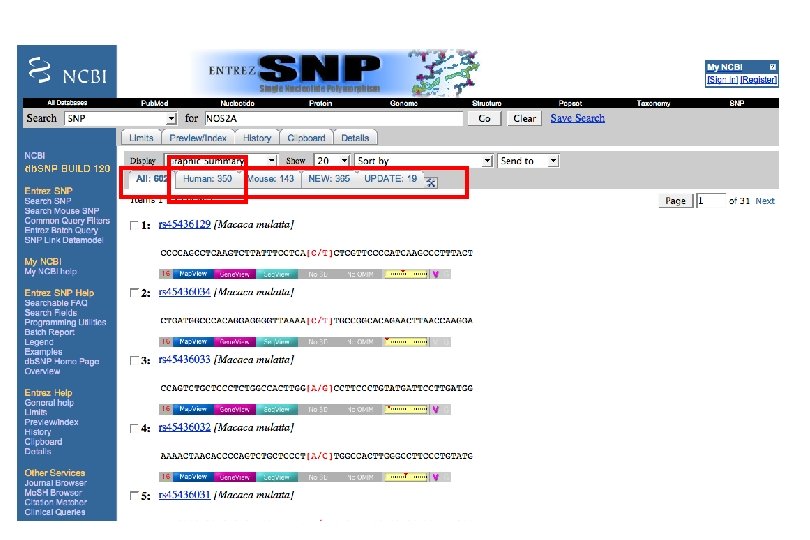
Task: Click the My NCBI help question icon
Action: click(x=772, y=67)
